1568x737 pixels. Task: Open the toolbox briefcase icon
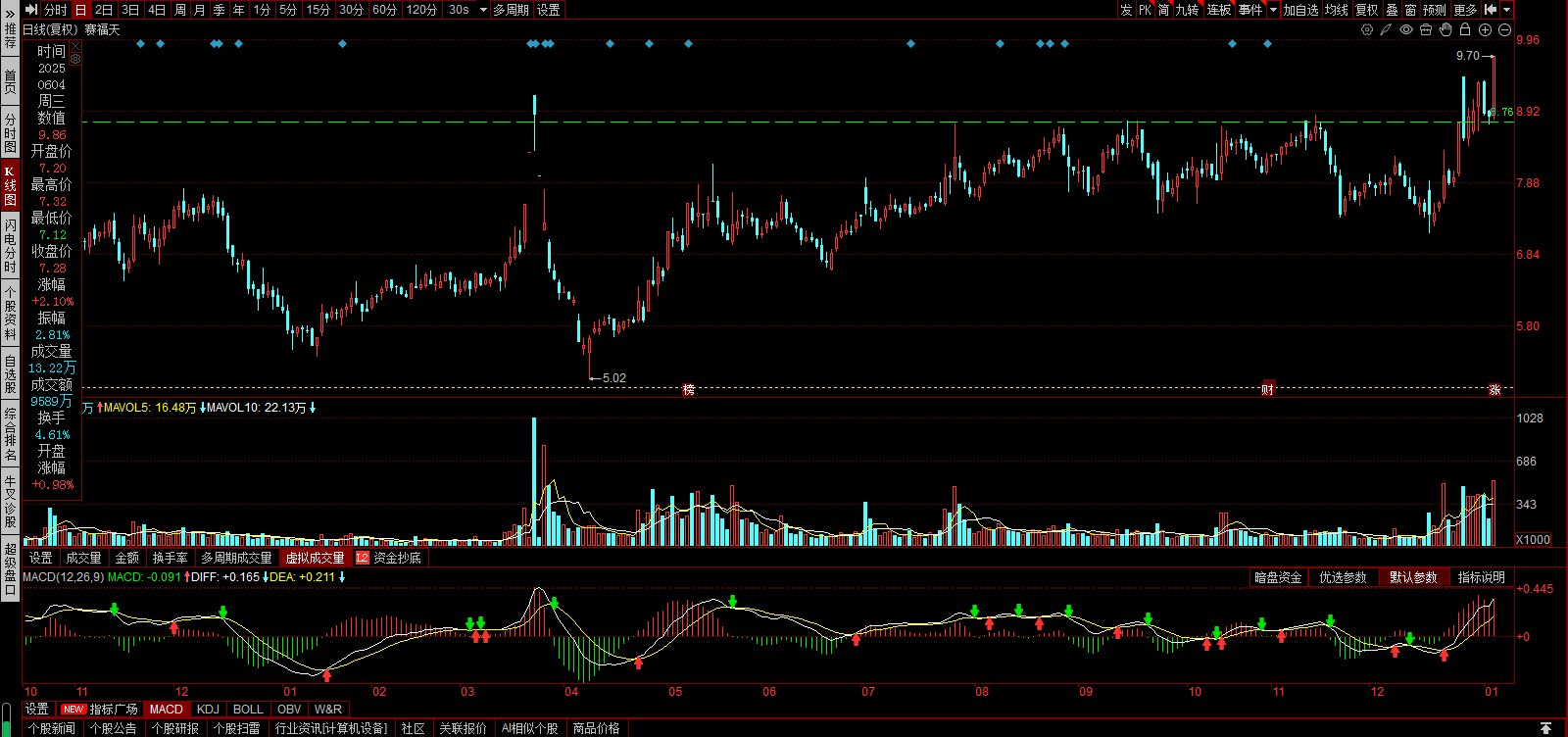[1426, 29]
